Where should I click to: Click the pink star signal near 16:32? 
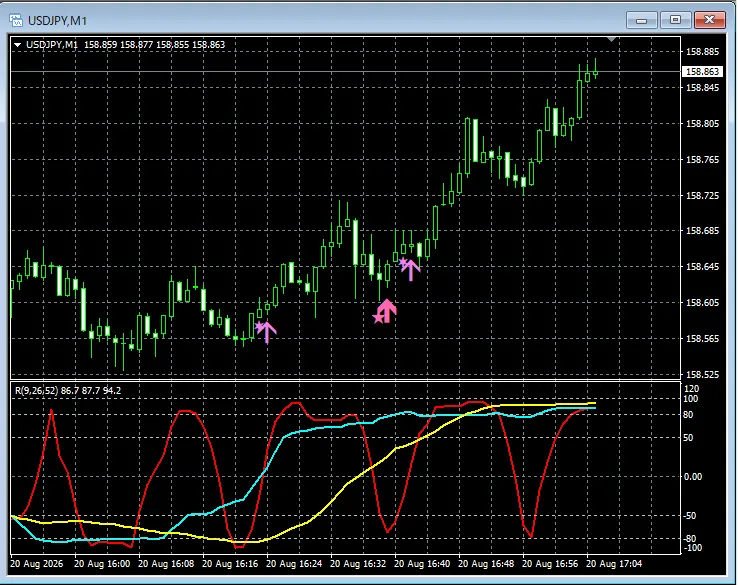coord(378,319)
